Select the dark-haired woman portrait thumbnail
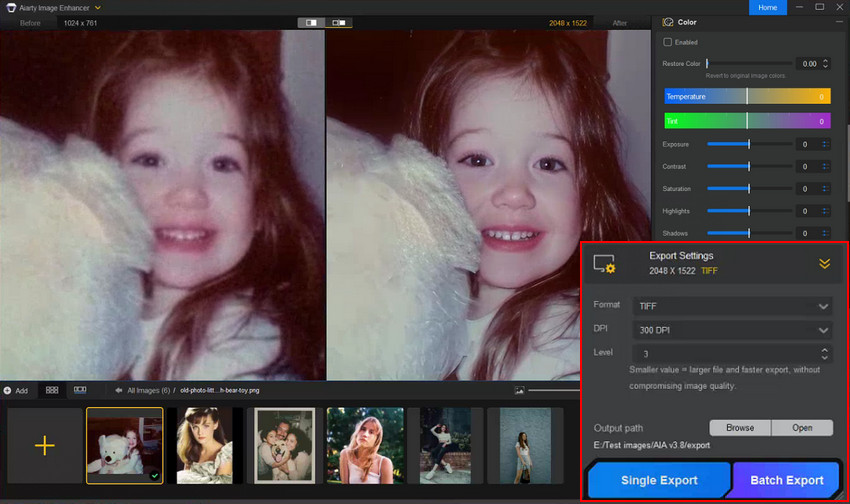 (x=205, y=445)
